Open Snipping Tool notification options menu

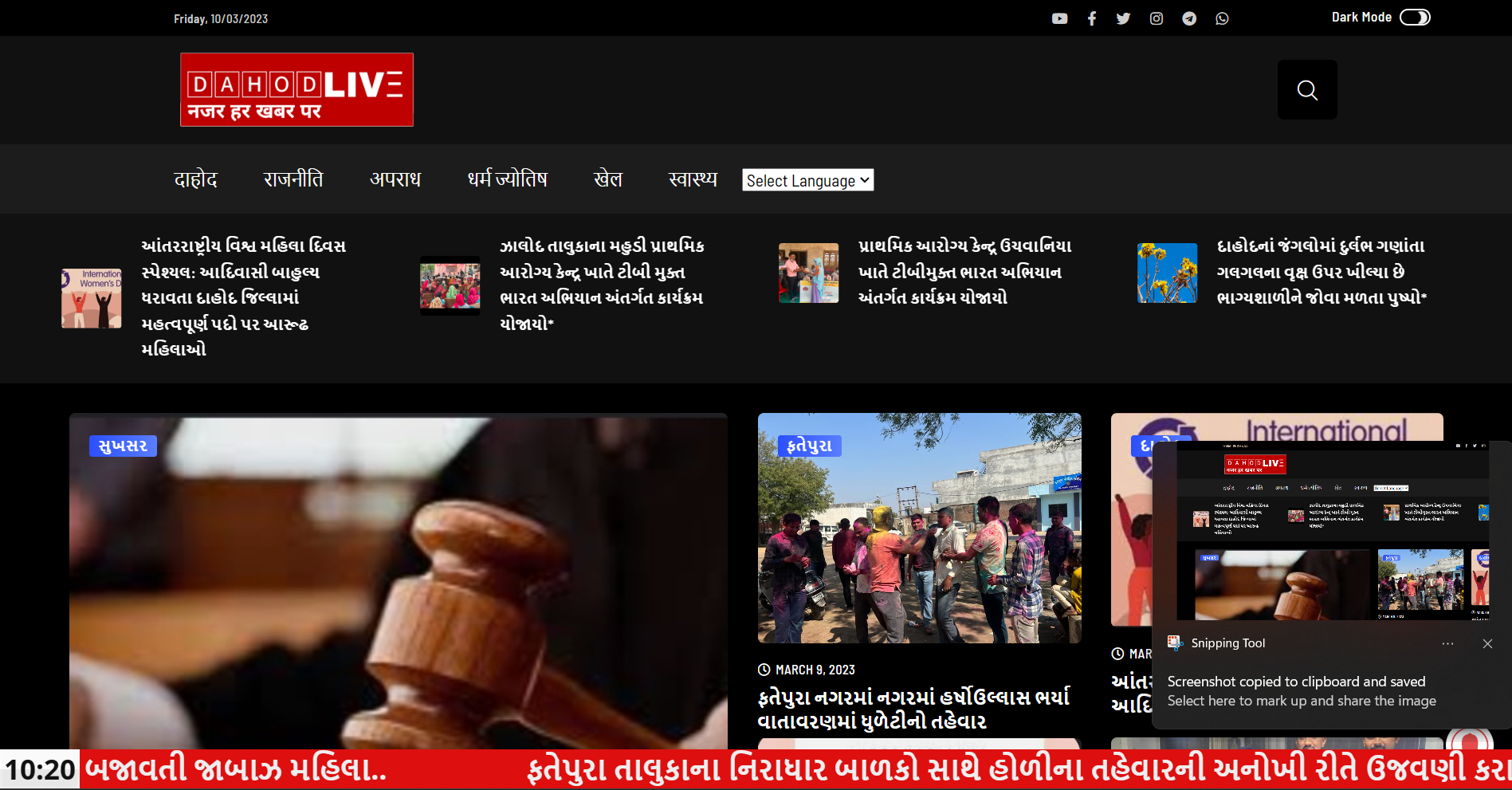pyautogui.click(x=1447, y=643)
